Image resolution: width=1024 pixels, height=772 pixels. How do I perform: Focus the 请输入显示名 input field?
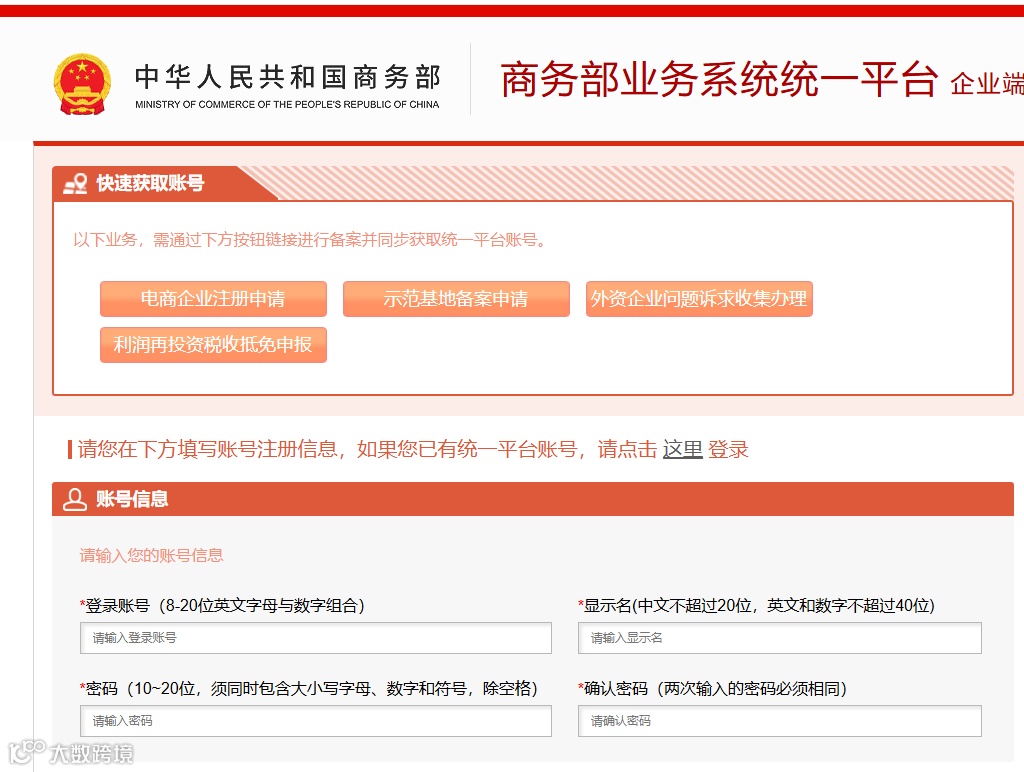pos(779,637)
